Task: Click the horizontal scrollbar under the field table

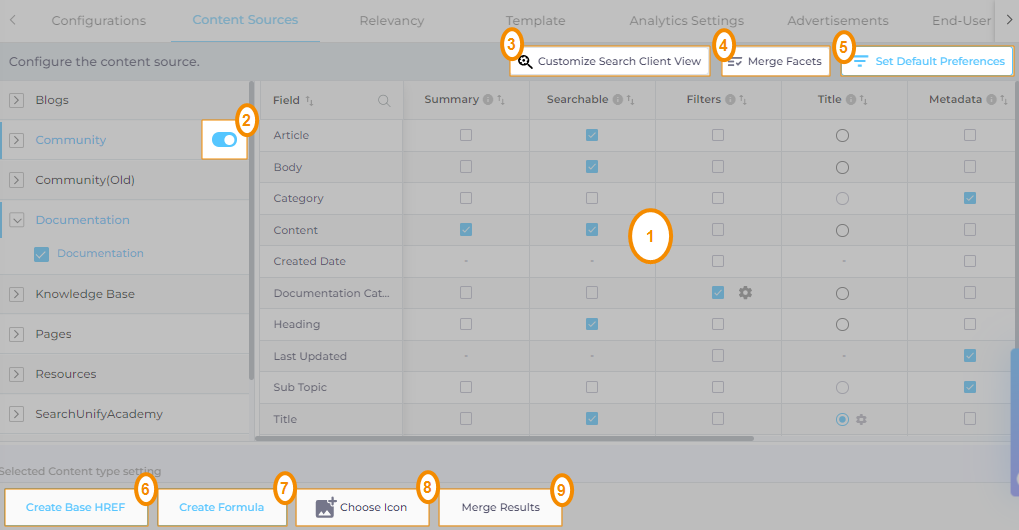Action: [504, 438]
